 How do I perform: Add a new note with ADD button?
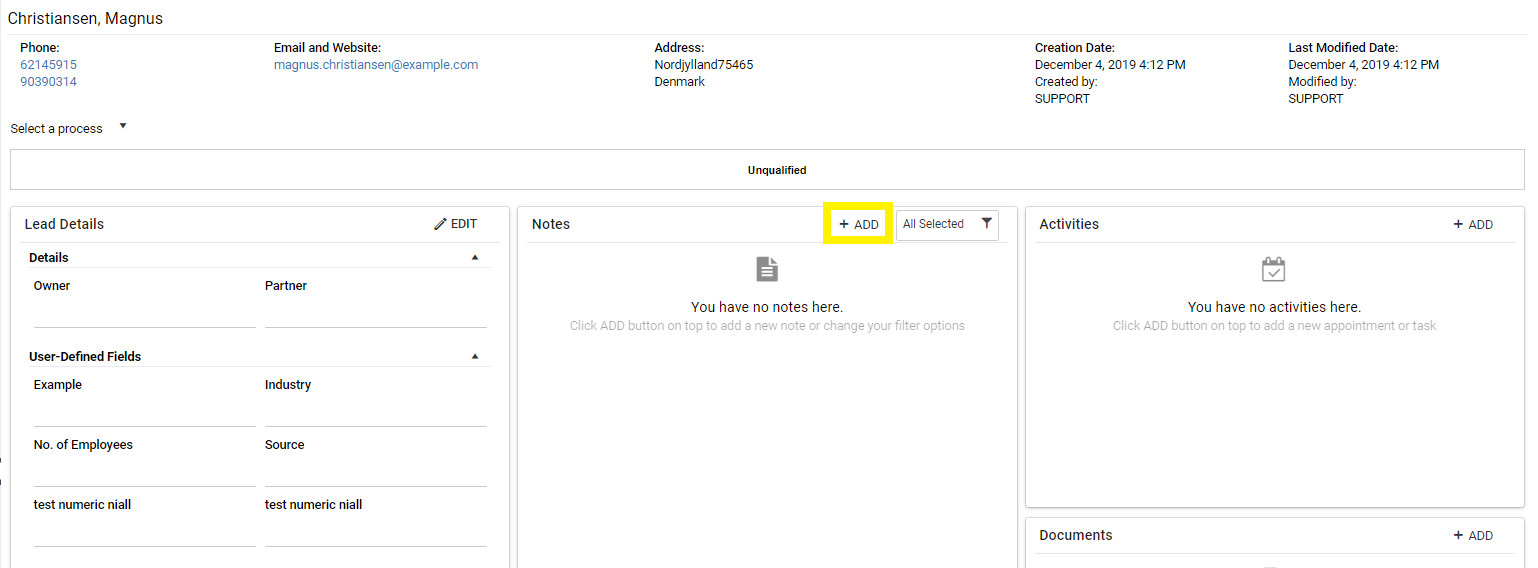[x=858, y=224]
